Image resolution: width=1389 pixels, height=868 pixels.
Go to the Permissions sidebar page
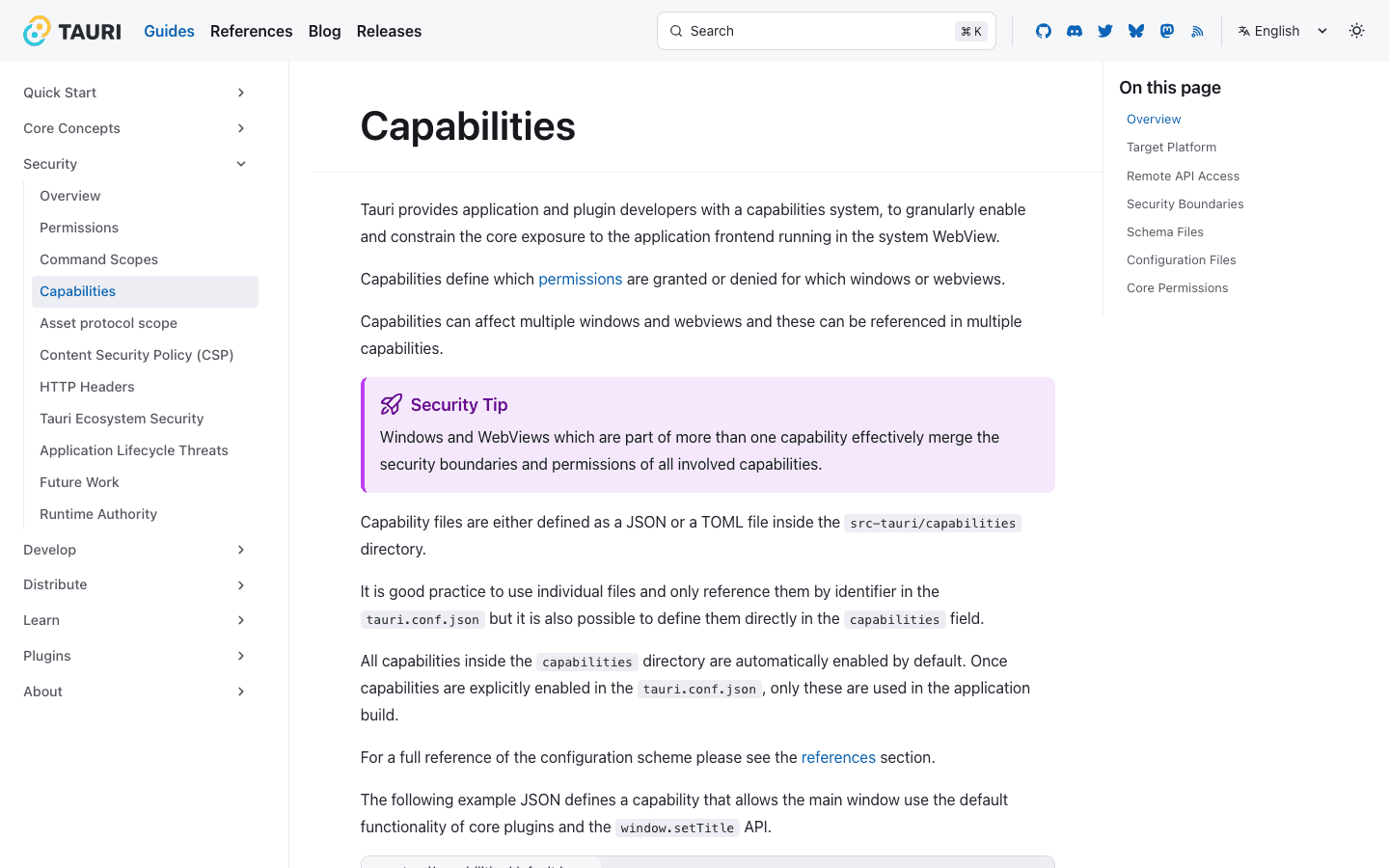pyautogui.click(x=145, y=228)
